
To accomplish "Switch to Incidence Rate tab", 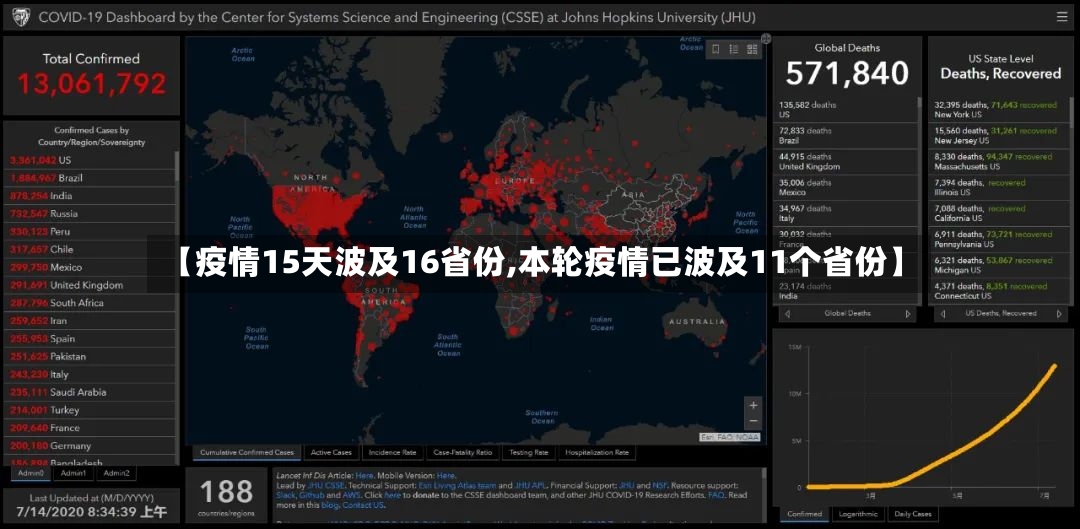I will 392,453.
